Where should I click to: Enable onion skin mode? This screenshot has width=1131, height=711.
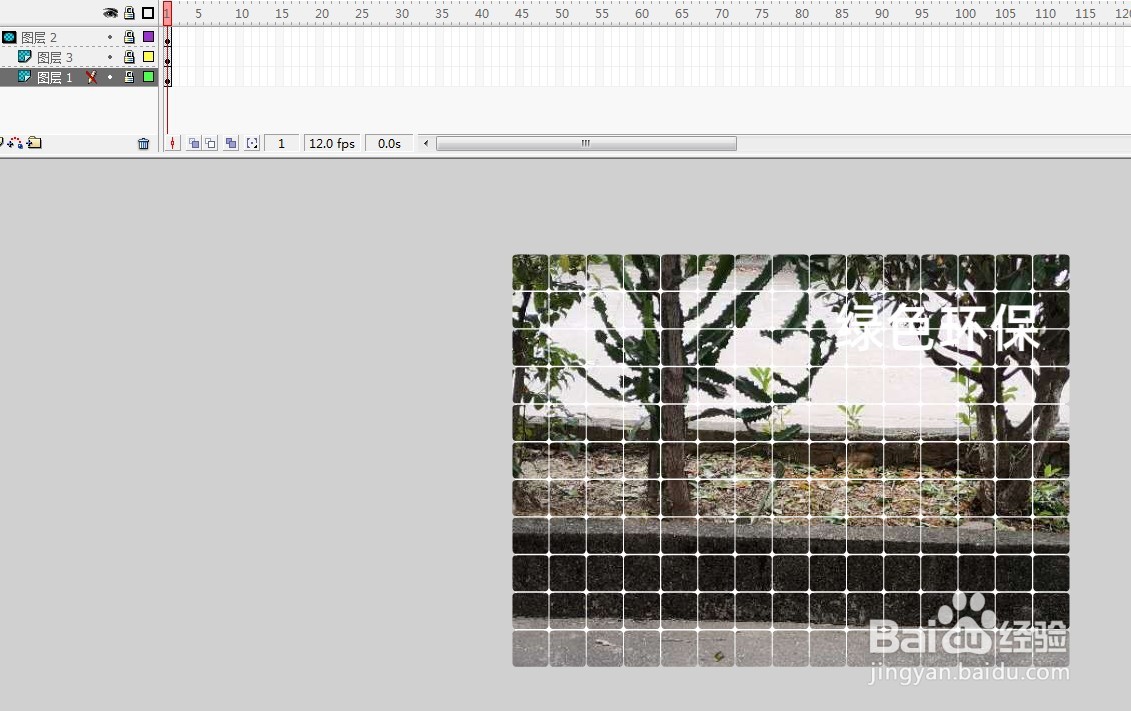pos(194,143)
